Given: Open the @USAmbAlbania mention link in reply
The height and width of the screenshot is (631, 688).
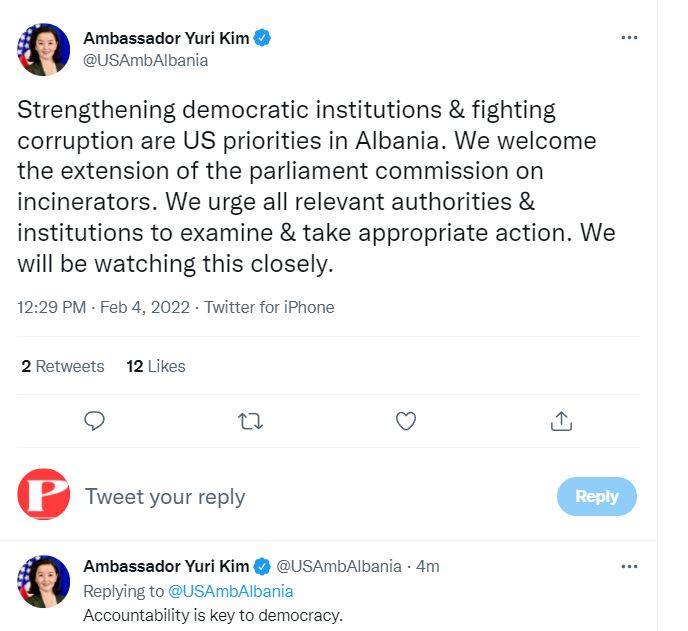Looking at the screenshot, I should click(x=231, y=591).
